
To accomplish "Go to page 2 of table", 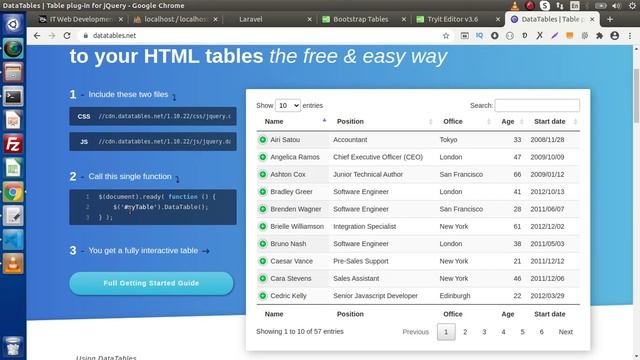I will tap(465, 332).
